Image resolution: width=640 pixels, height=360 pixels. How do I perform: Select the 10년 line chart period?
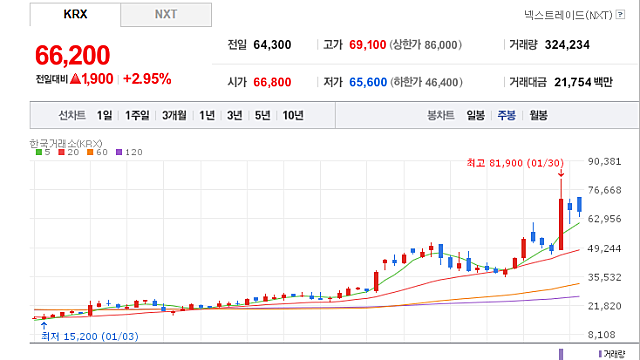point(293,116)
